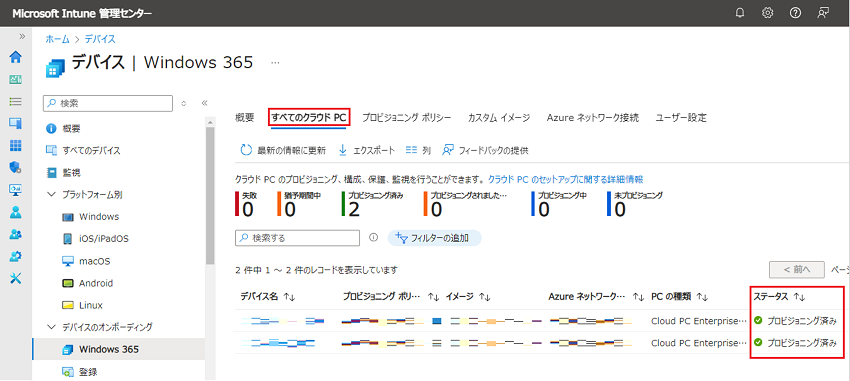The height and width of the screenshot is (381, 850).
Task: Go to Home icon in left rail
Action: coord(16,57)
